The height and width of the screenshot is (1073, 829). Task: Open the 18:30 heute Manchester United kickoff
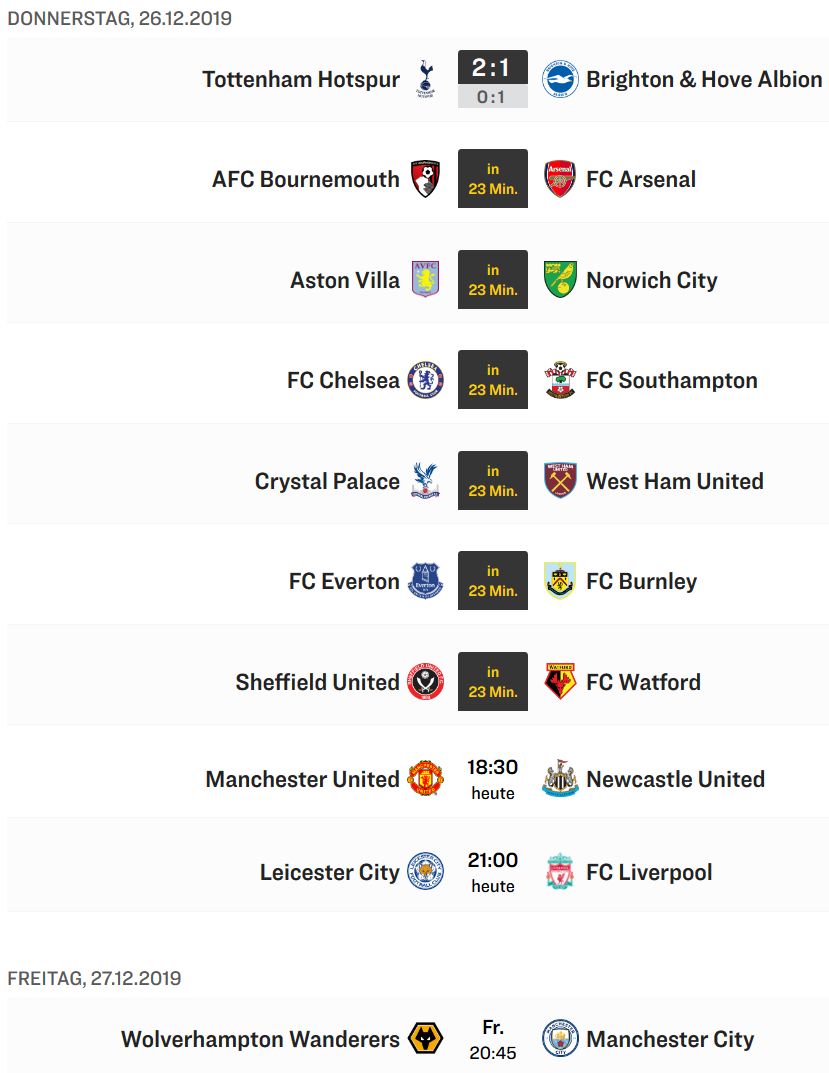point(493,779)
